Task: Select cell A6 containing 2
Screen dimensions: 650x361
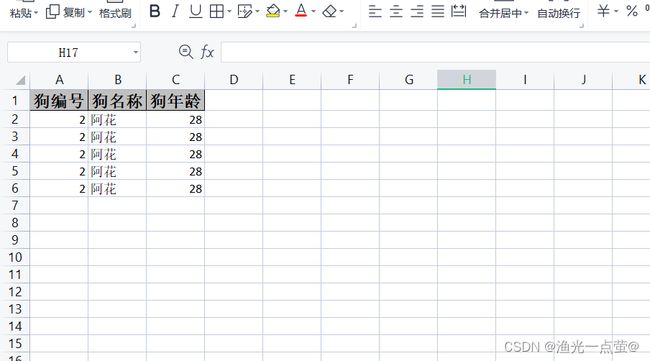Action: coord(59,189)
